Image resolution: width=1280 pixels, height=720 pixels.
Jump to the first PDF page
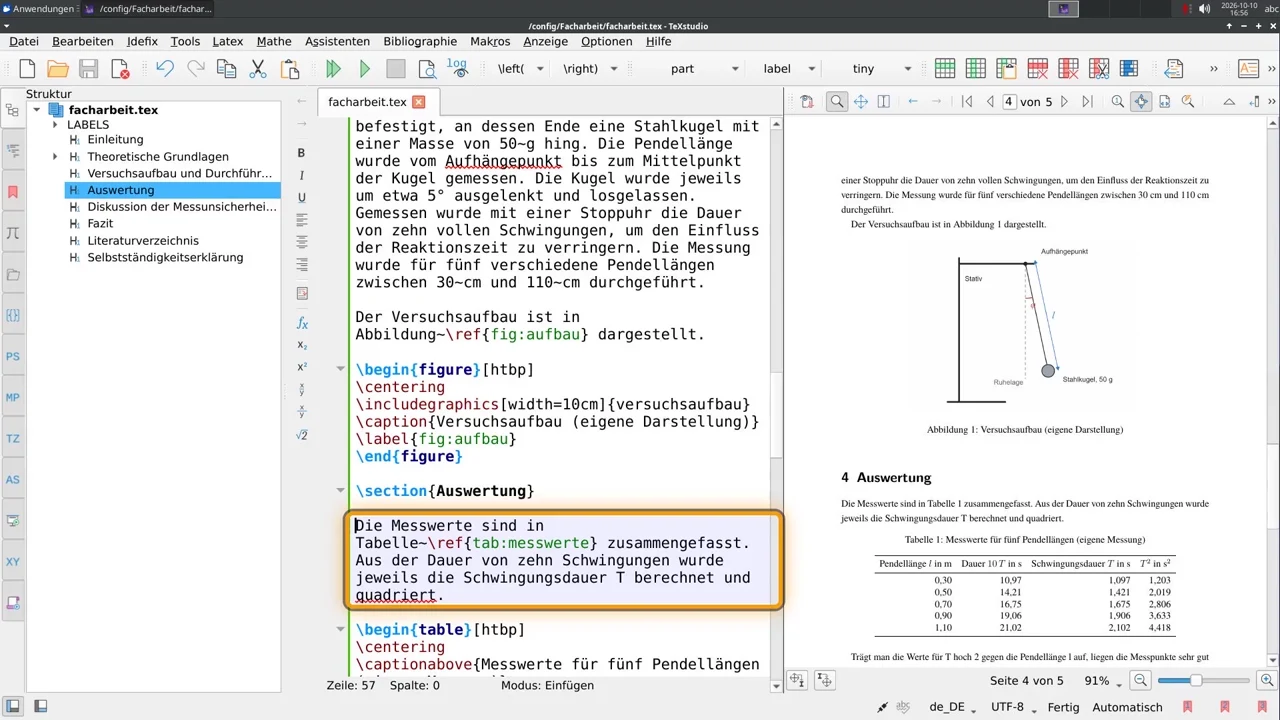pos(967,102)
